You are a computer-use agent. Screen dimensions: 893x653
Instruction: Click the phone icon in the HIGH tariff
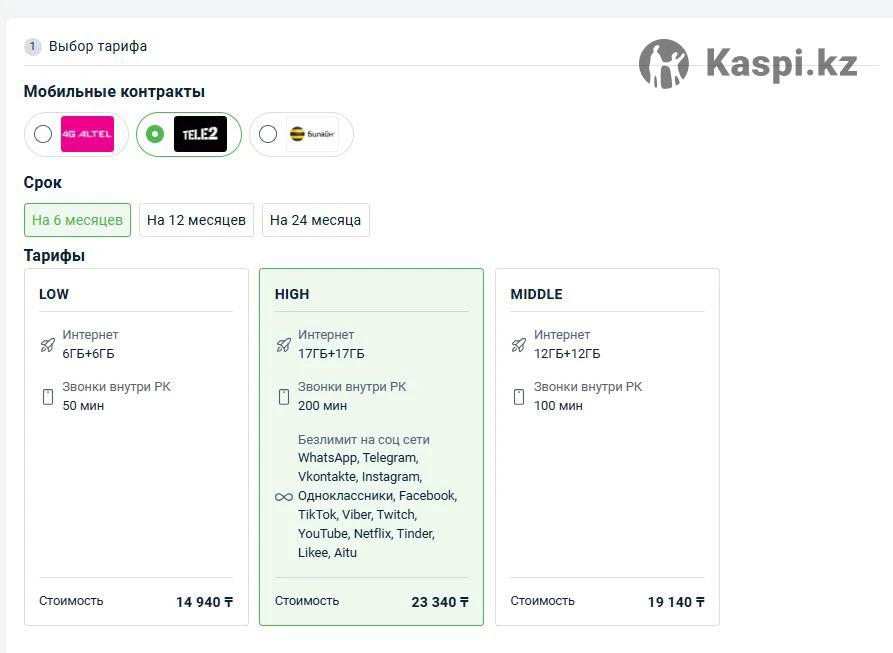(284, 397)
